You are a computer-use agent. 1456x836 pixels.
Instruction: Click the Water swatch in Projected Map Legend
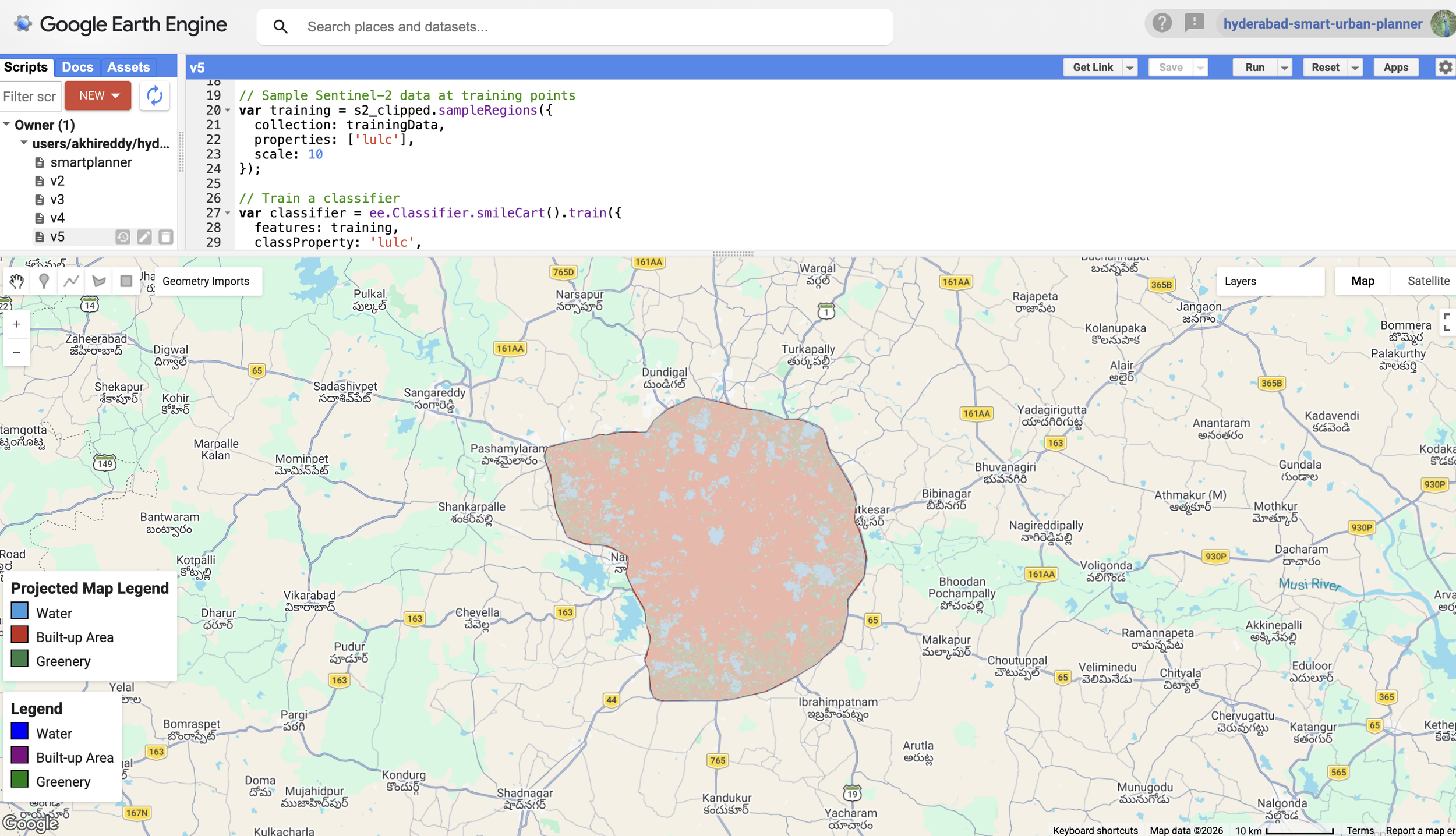[20, 610]
